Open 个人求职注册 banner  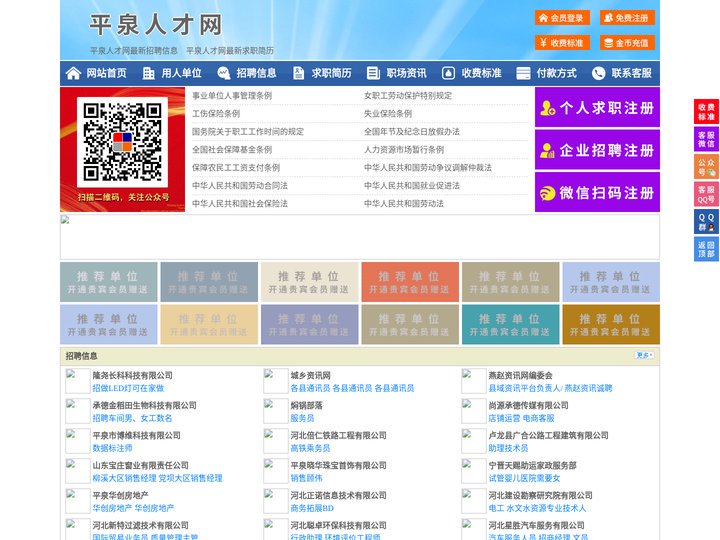pyautogui.click(x=597, y=107)
